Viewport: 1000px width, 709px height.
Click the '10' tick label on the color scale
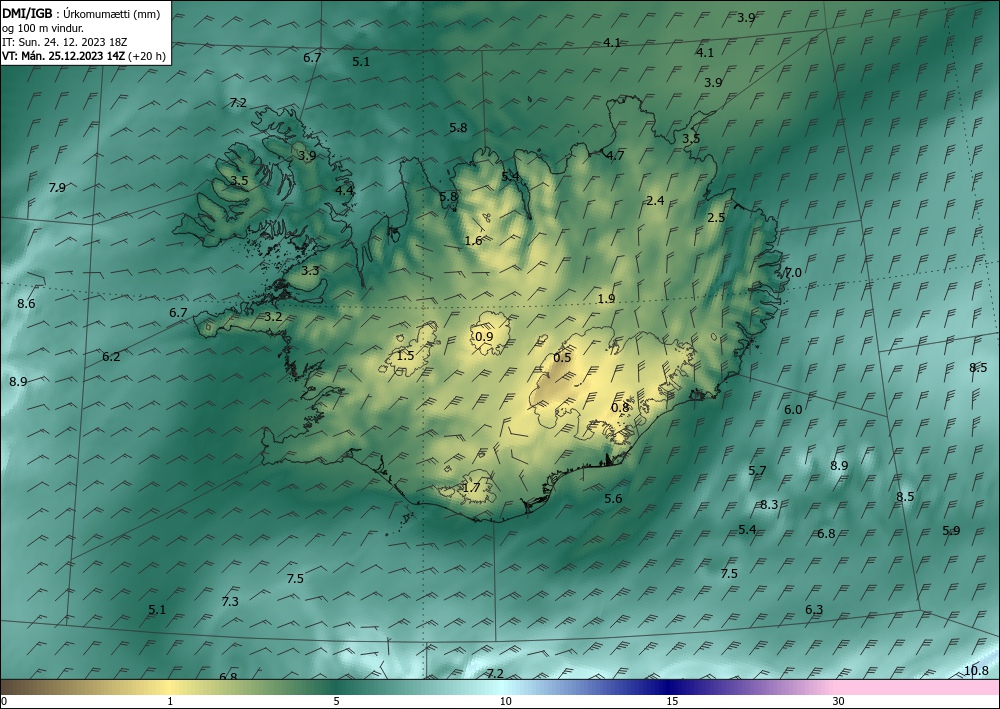click(x=505, y=702)
